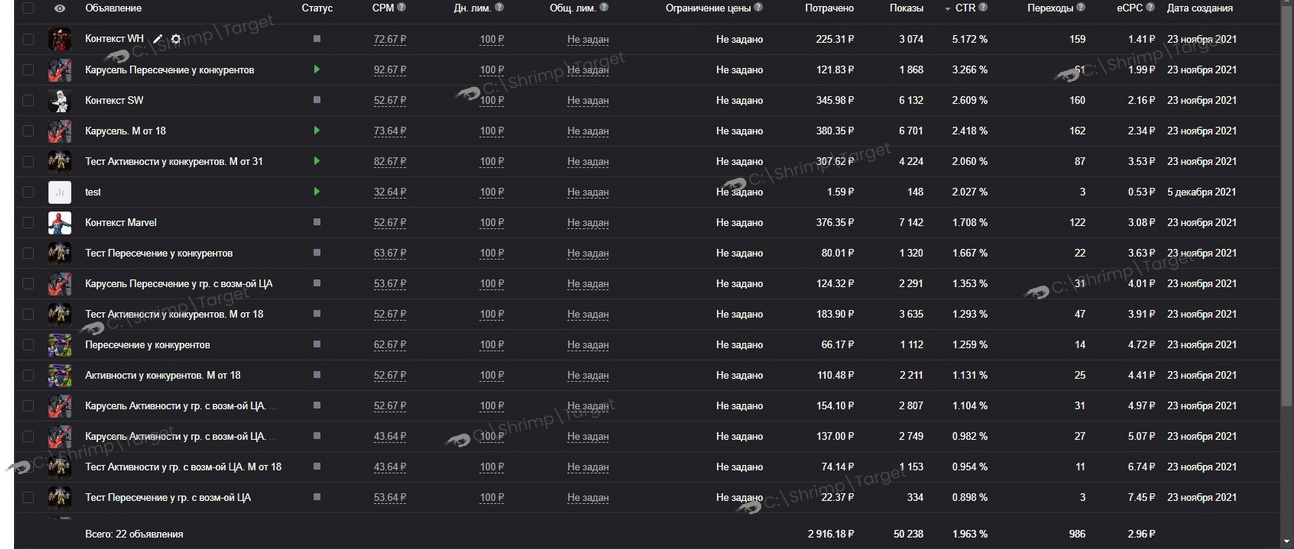Click the thumbnail of the Контекст Marvel ad
1294x549 pixels.
tap(60, 222)
